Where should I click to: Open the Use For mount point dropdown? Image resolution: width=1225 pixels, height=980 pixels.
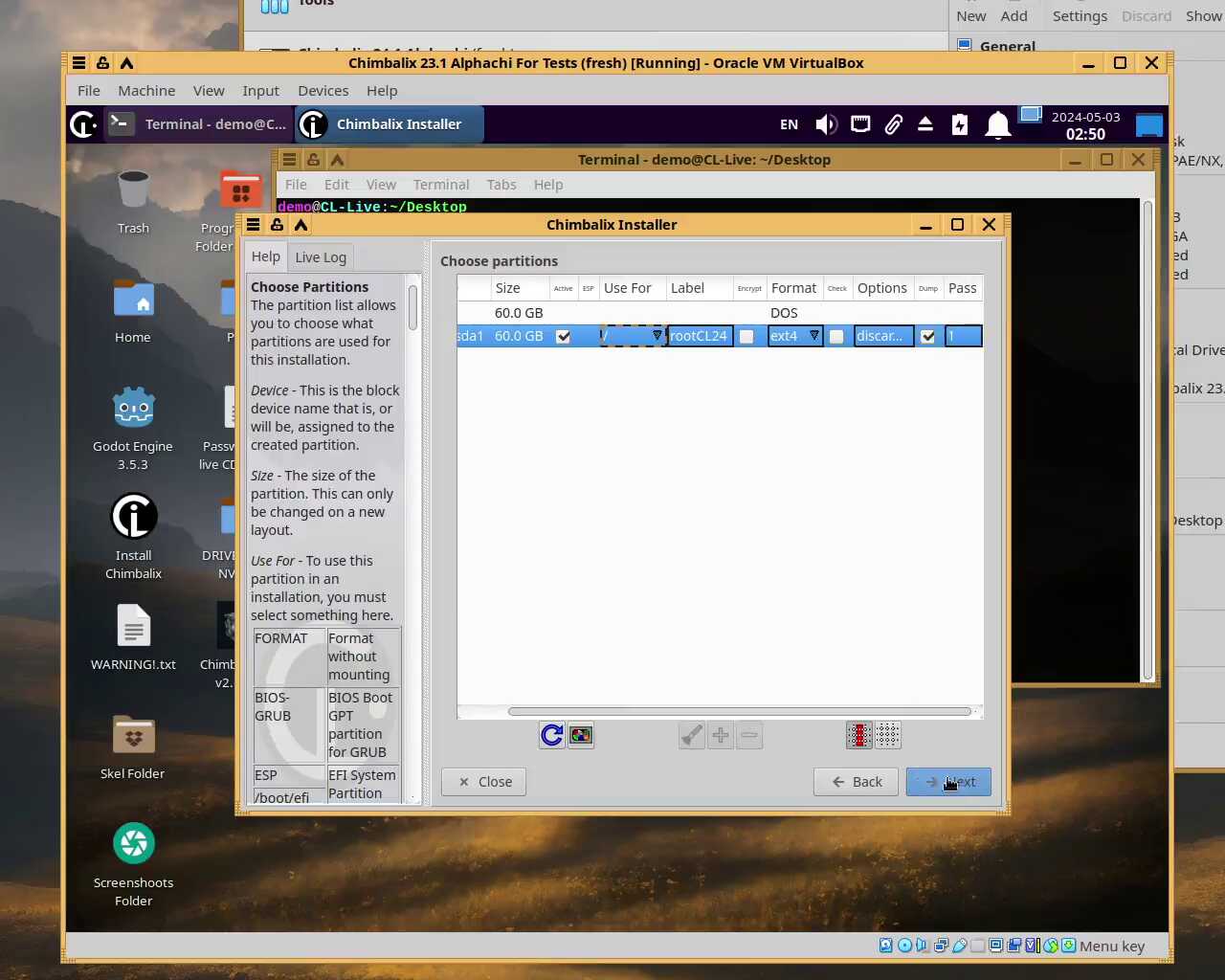656,336
